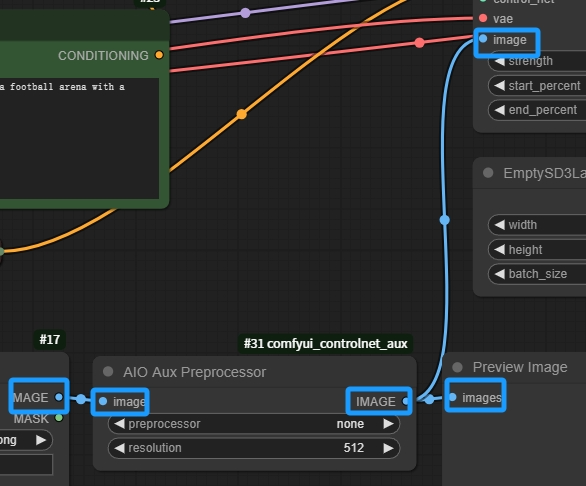Click the image input socket on ControlNet node
Viewport: 586px width, 486px height.
pos(483,39)
